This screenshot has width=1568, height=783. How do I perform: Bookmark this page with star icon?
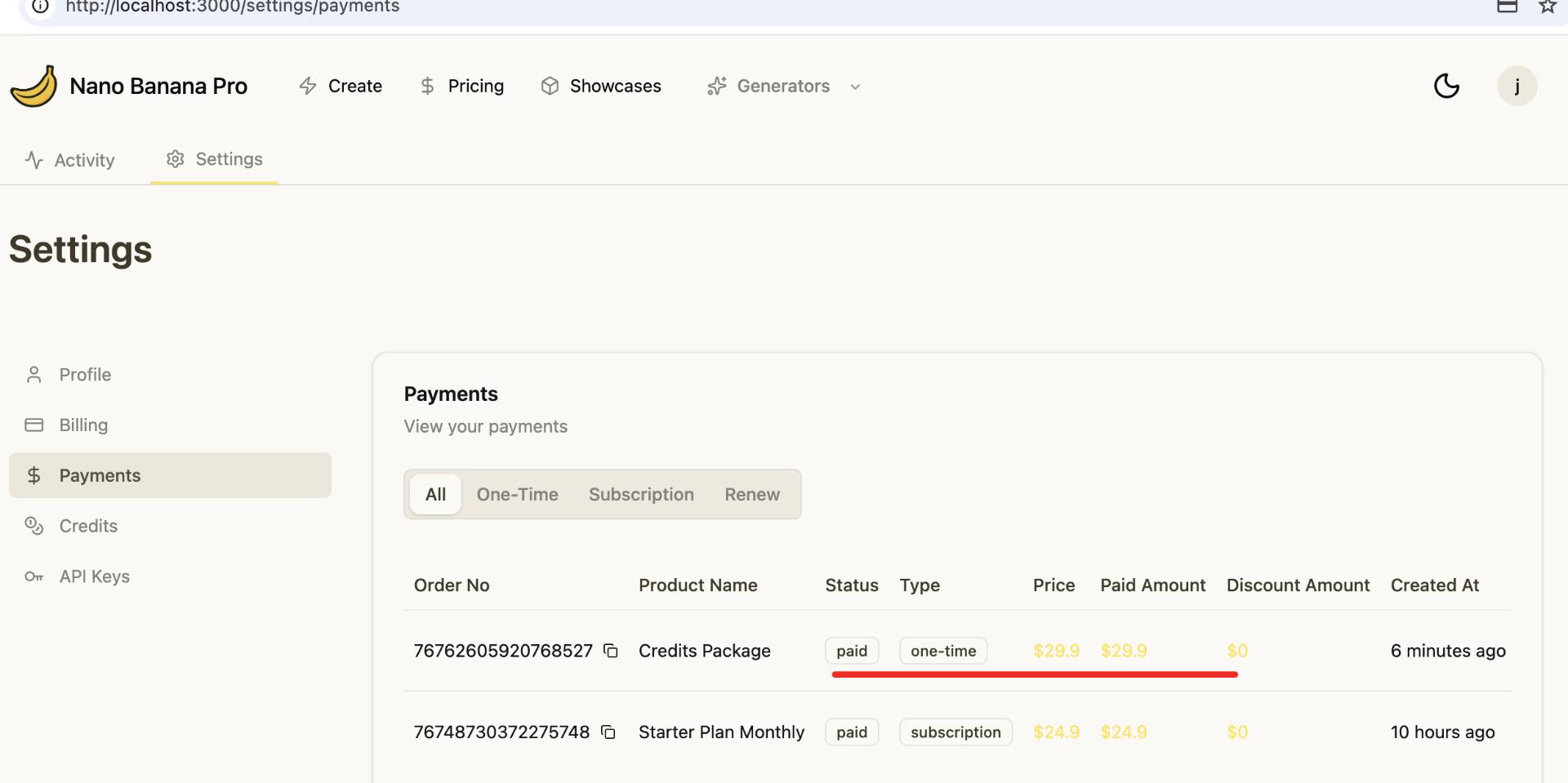pos(1547,7)
